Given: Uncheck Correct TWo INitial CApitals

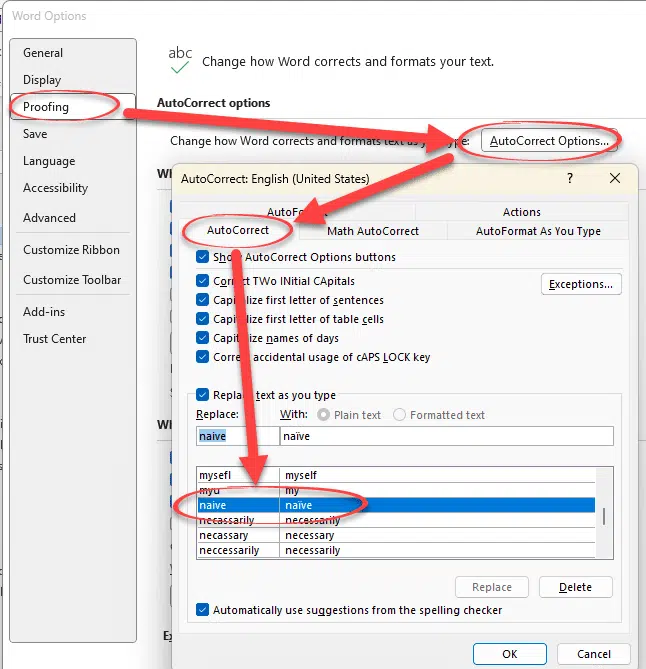Looking at the screenshot, I should click(203, 281).
